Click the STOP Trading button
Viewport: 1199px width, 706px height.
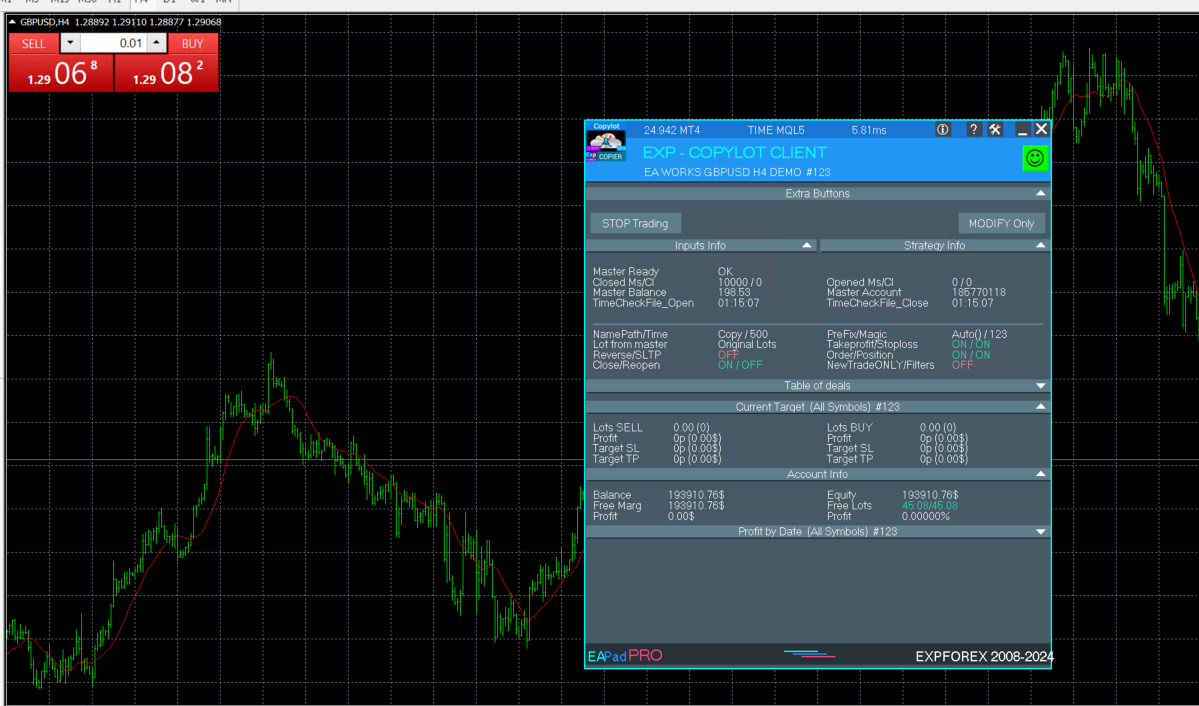(635, 223)
